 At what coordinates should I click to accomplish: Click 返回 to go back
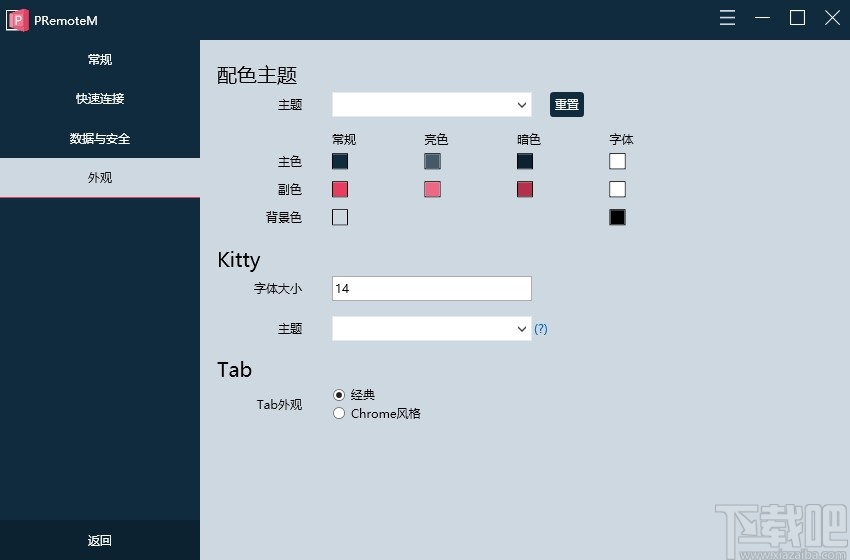coord(100,540)
